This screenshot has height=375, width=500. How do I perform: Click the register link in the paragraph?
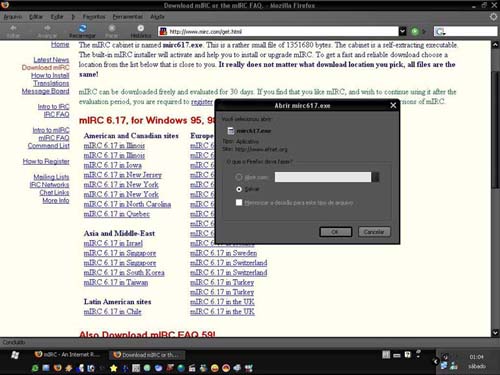click(202, 101)
